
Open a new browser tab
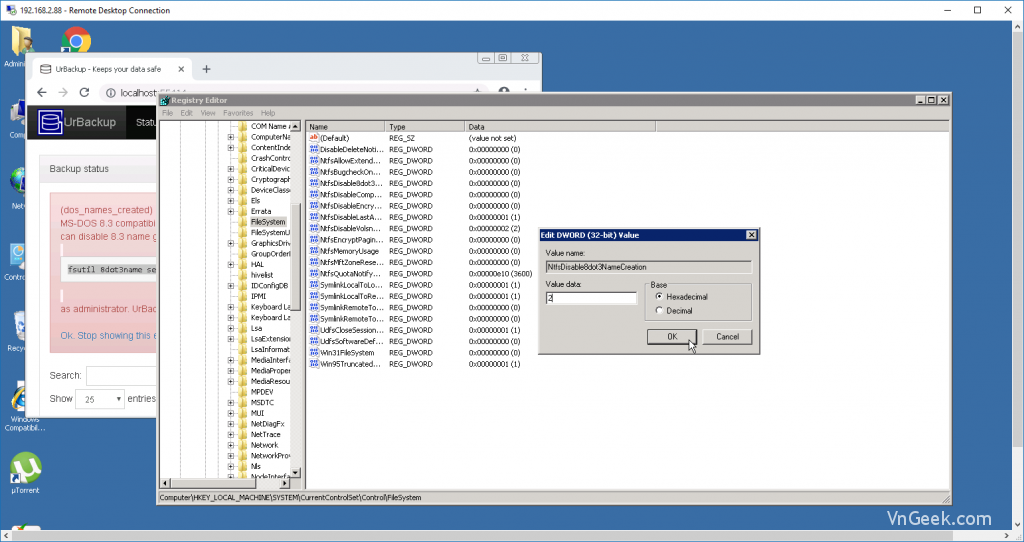coord(206,69)
